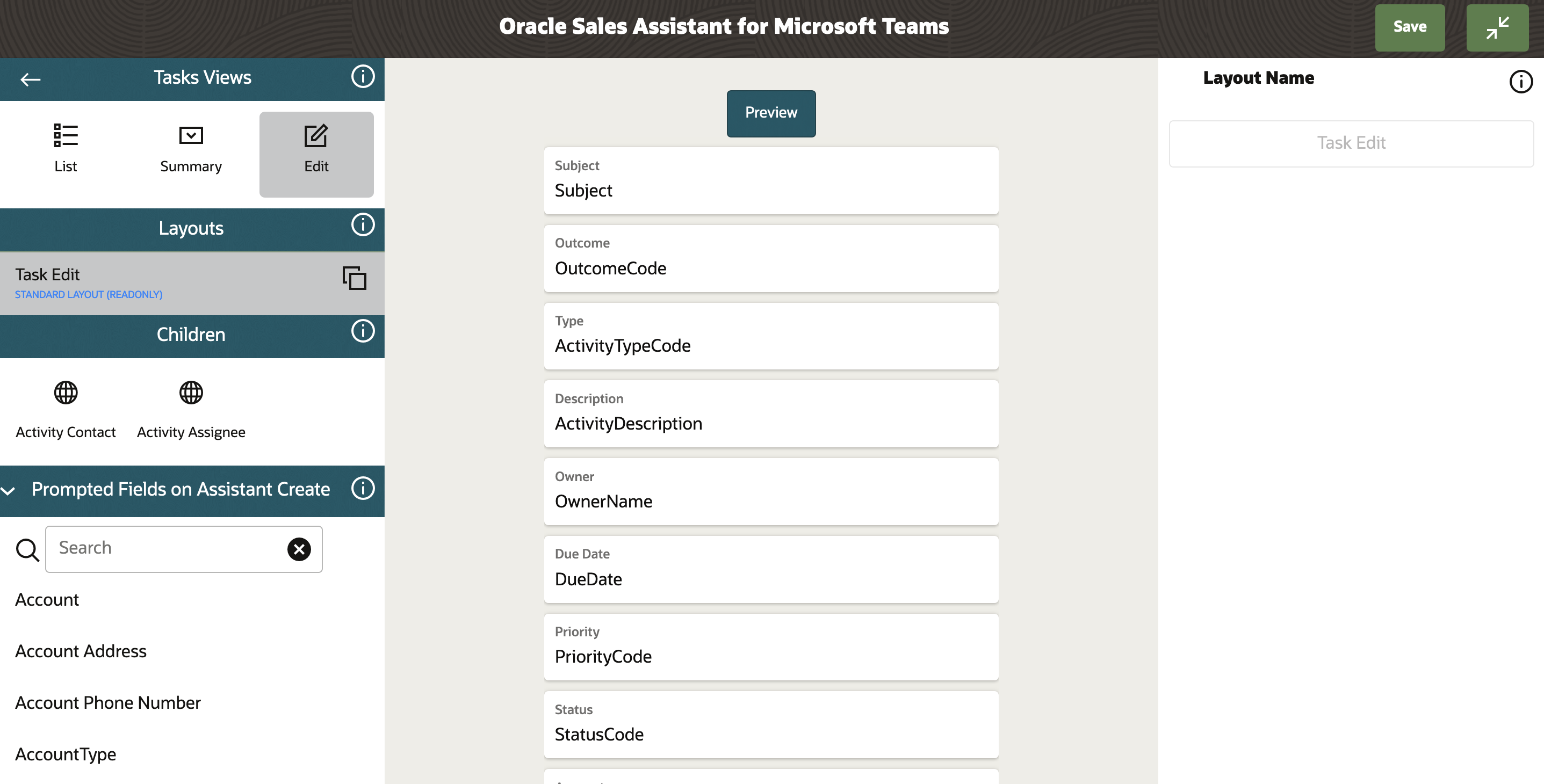Select the ActivityTypeCode field card

771,336
